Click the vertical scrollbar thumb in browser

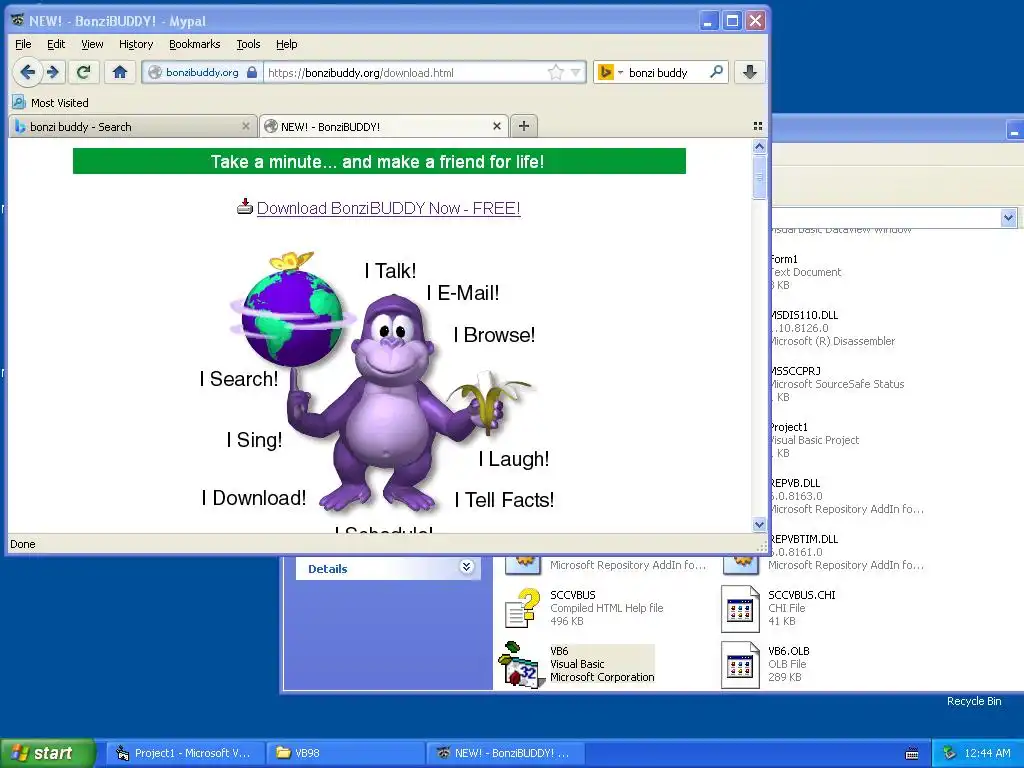(759, 176)
